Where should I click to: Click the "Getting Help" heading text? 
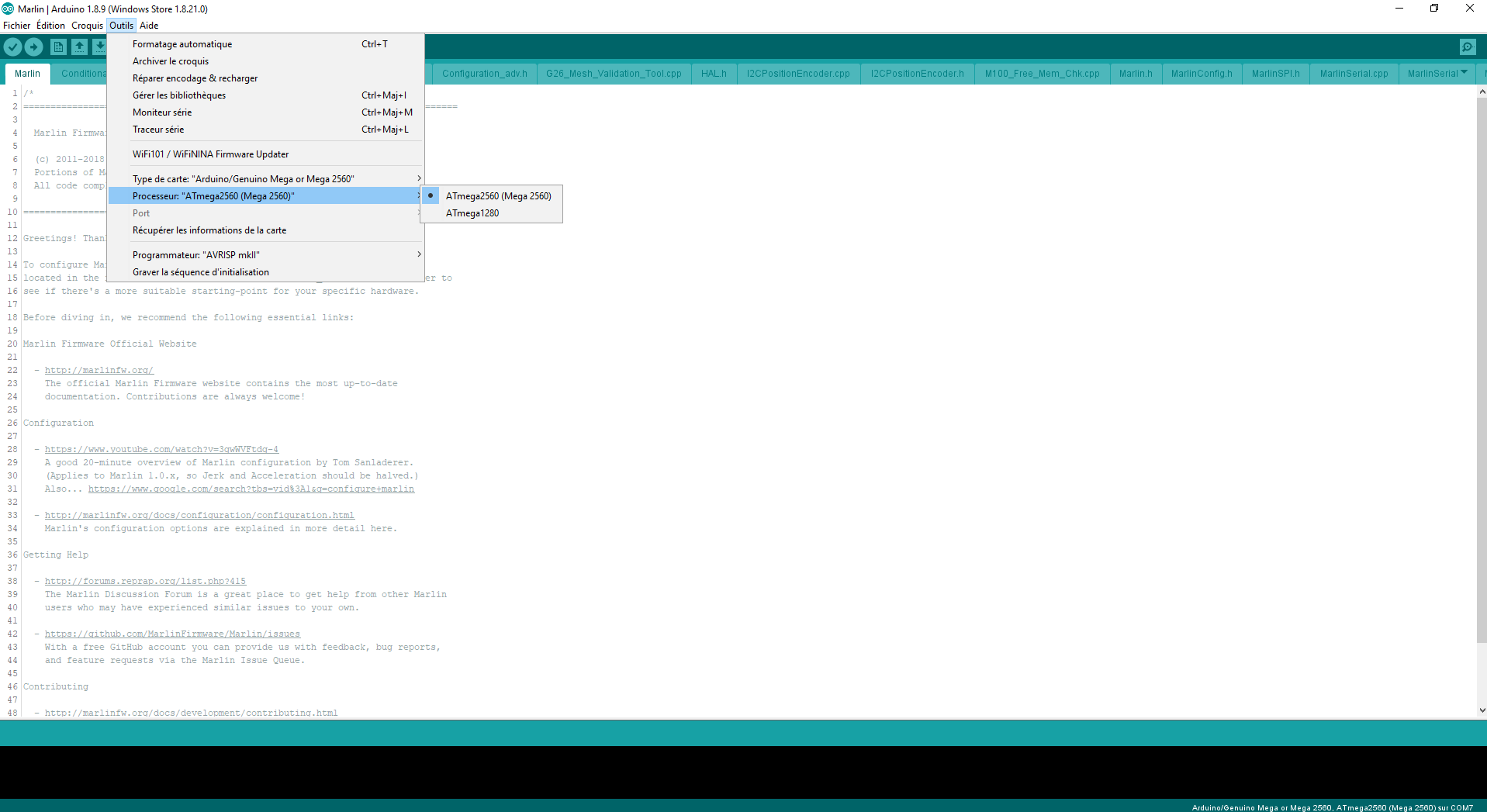tap(56, 555)
